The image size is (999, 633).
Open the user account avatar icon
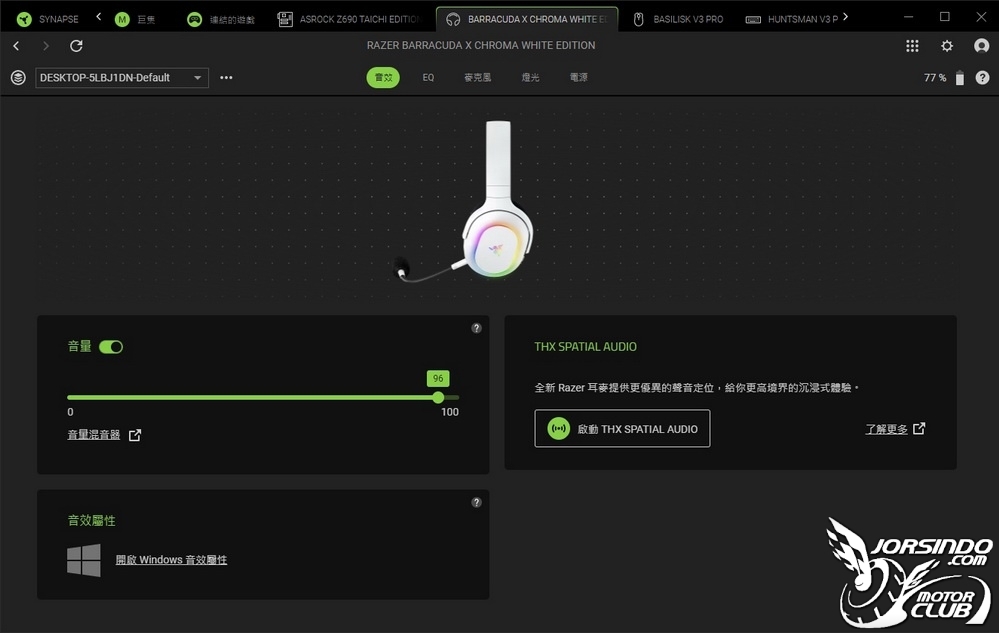click(x=982, y=46)
